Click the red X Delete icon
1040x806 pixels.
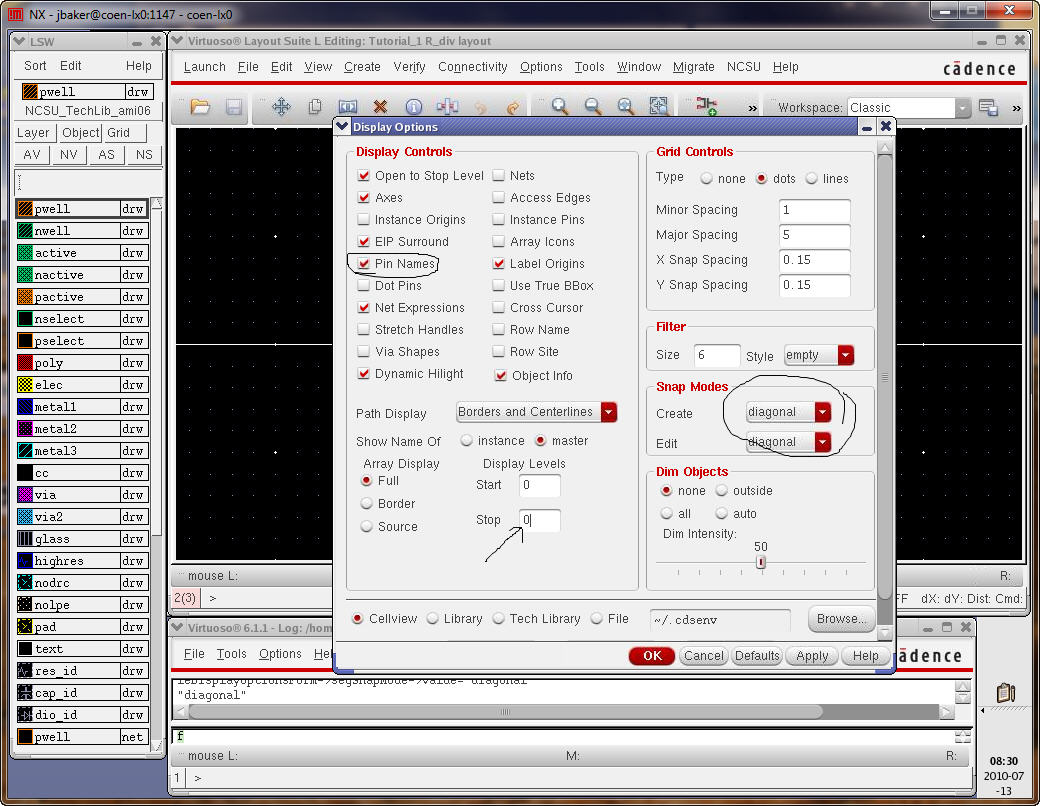380,107
